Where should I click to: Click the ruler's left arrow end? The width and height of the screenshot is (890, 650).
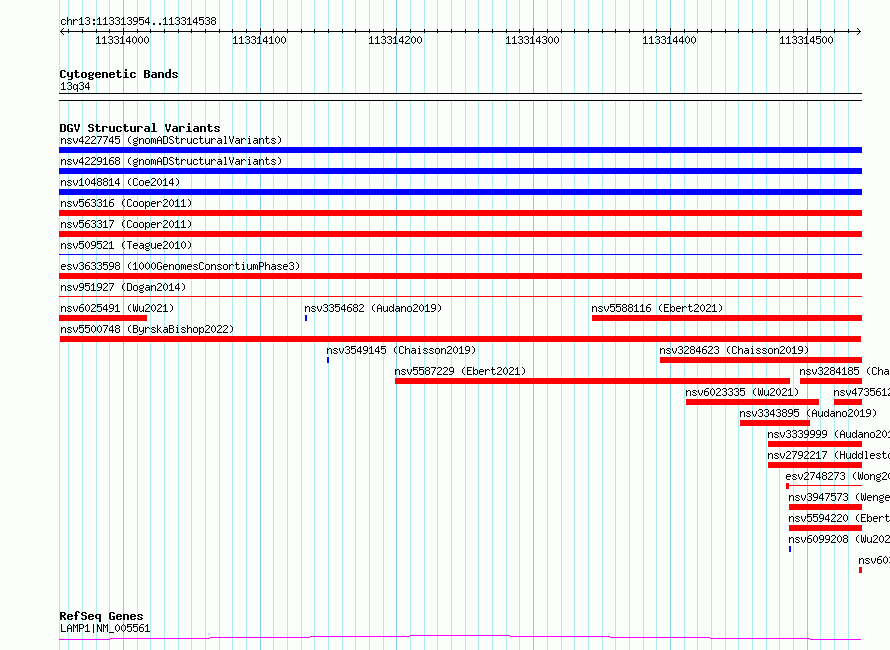coord(62,32)
